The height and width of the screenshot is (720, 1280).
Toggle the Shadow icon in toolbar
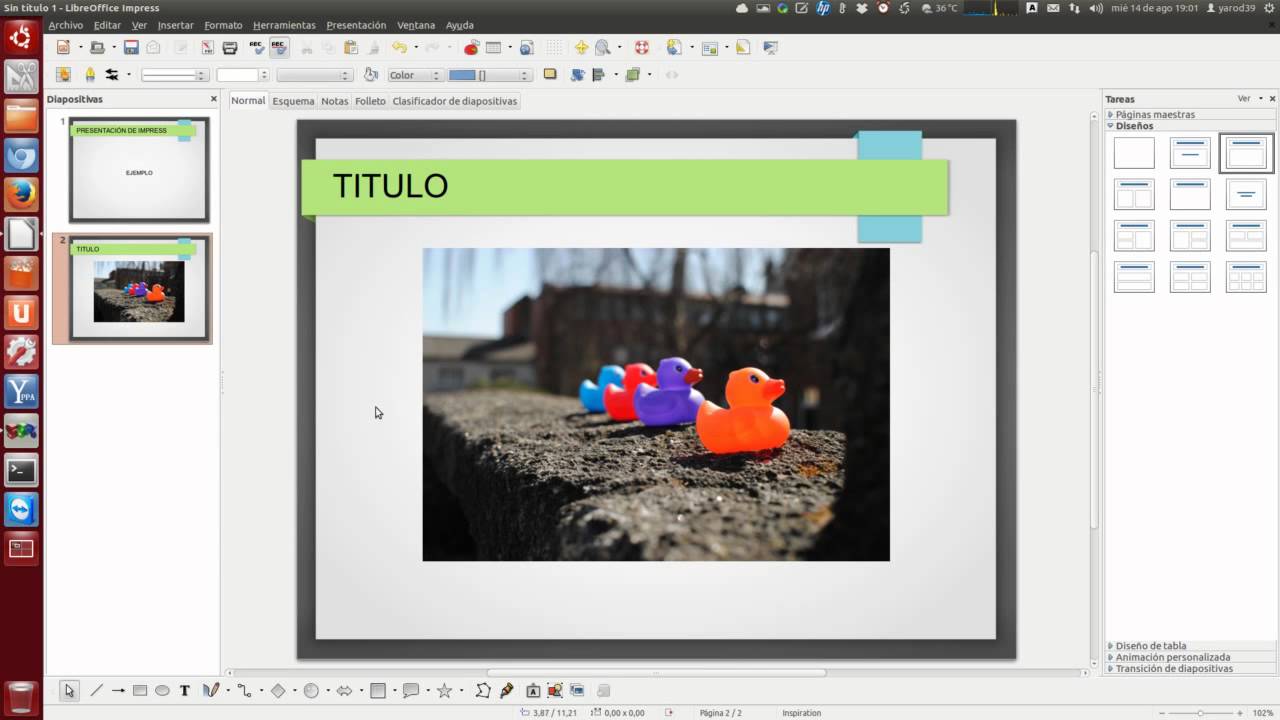550,74
